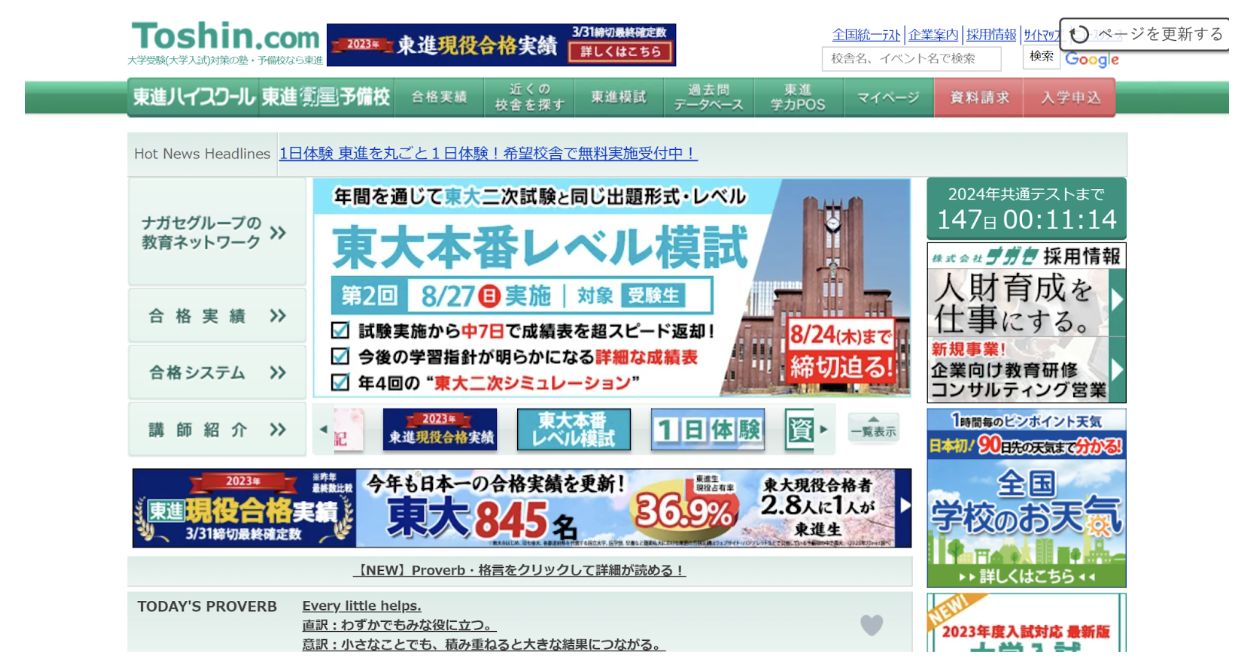1252x664 pixels.
Task: Expand ナガセグループの教育ネットワーク sidebar item
Action: click(217, 232)
